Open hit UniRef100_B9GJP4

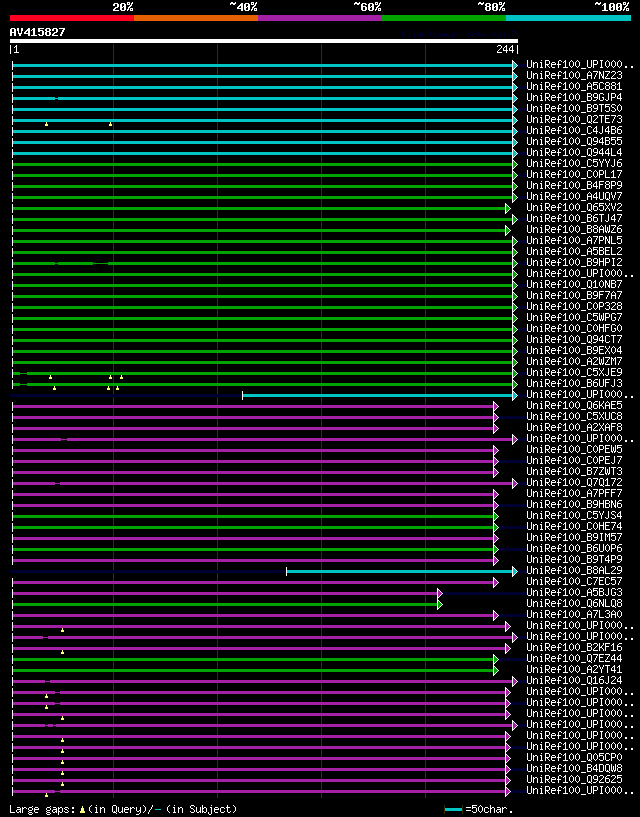click(x=574, y=97)
